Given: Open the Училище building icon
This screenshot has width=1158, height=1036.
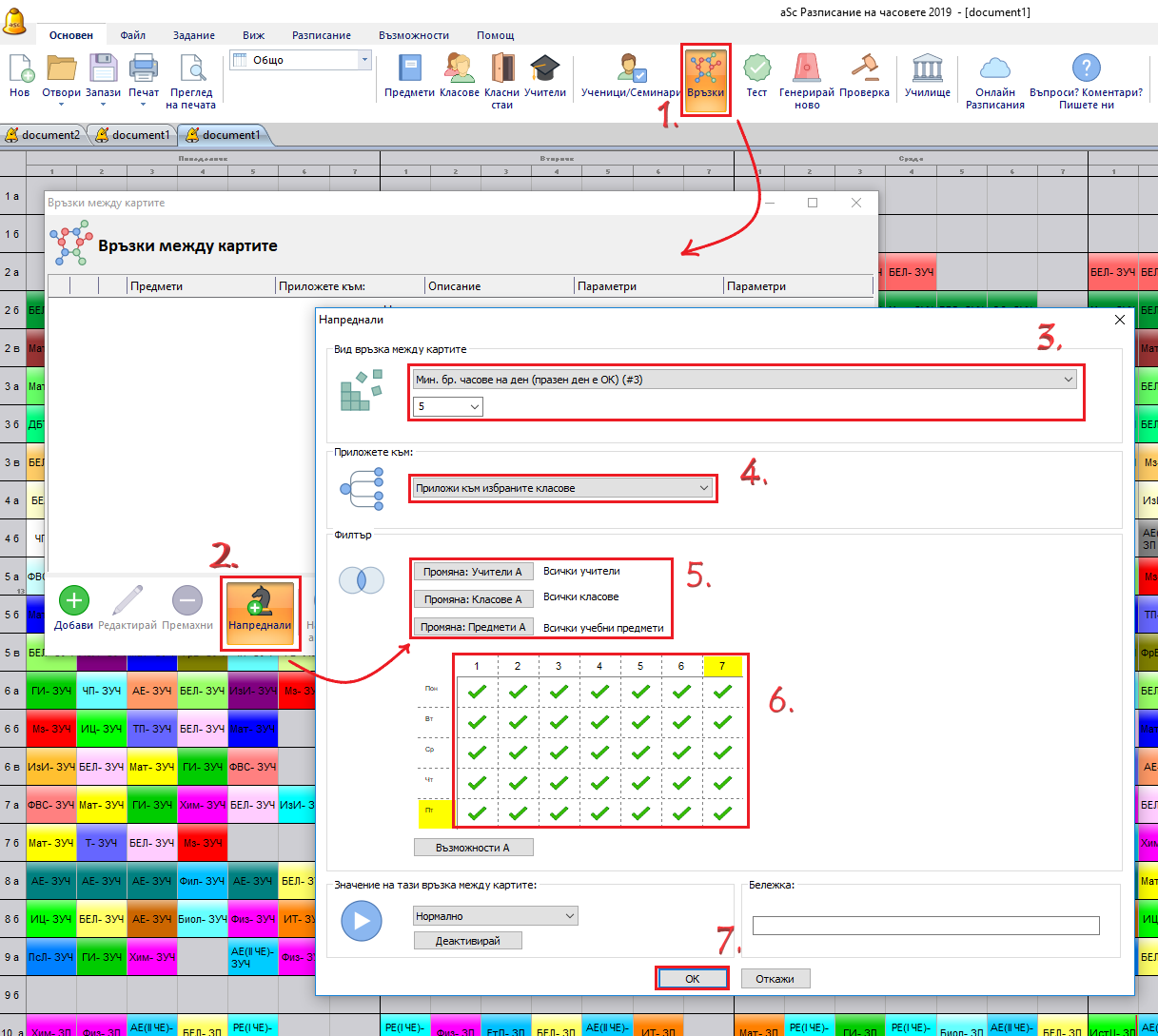Looking at the screenshot, I should 927,70.
